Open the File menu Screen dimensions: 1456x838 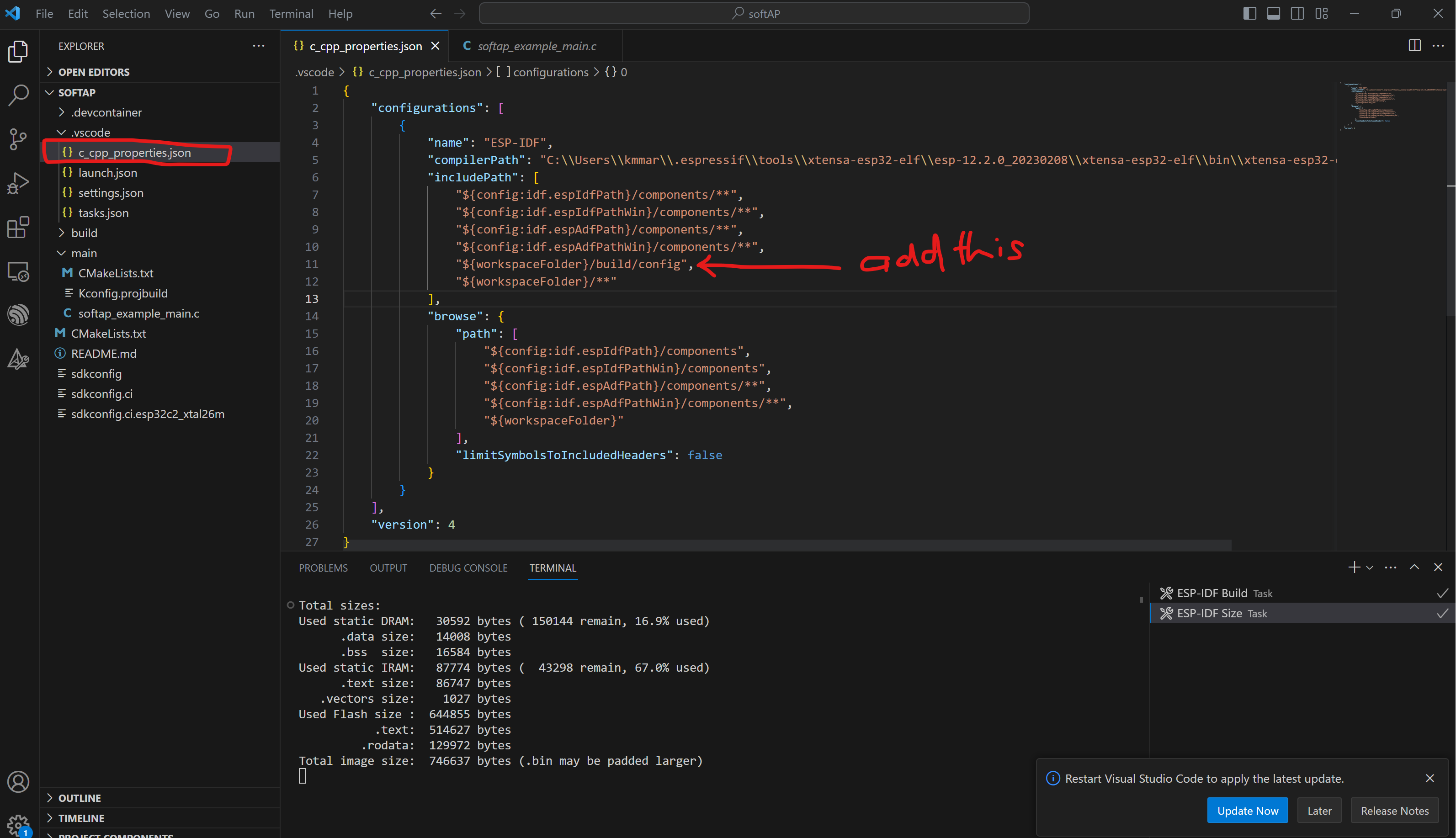[x=44, y=13]
